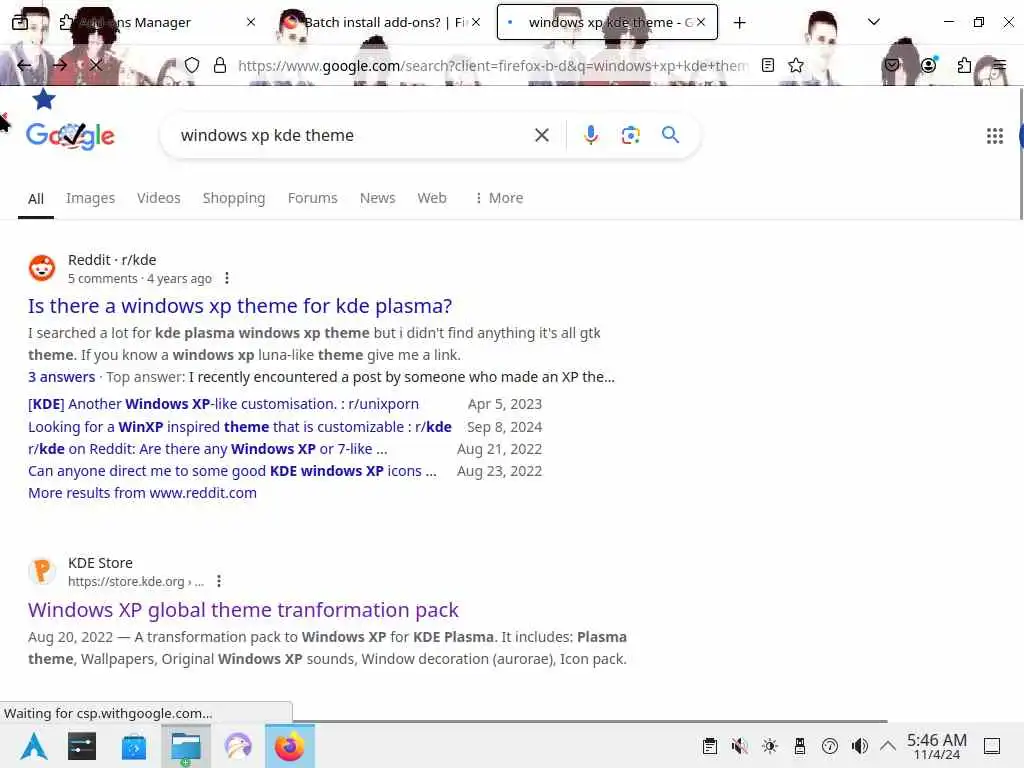Select the Videos search tab

[159, 198]
